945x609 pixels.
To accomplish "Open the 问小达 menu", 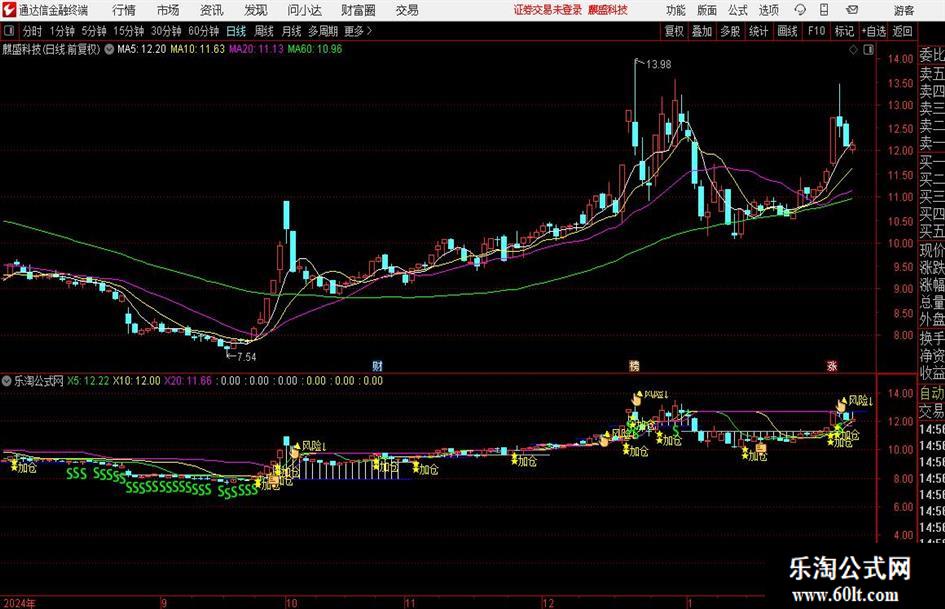I will (304, 10).
